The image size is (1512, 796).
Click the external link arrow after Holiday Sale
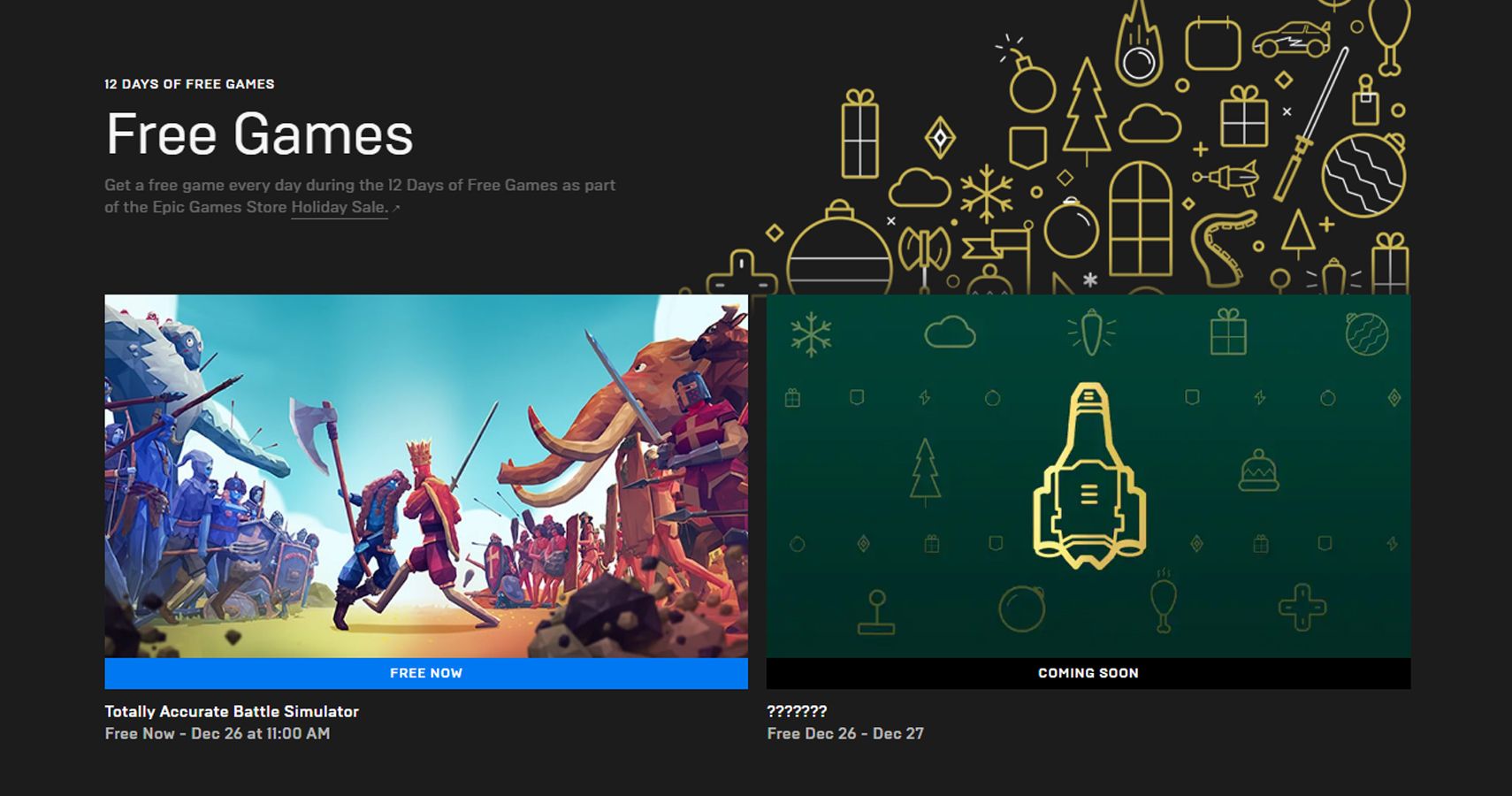[396, 209]
